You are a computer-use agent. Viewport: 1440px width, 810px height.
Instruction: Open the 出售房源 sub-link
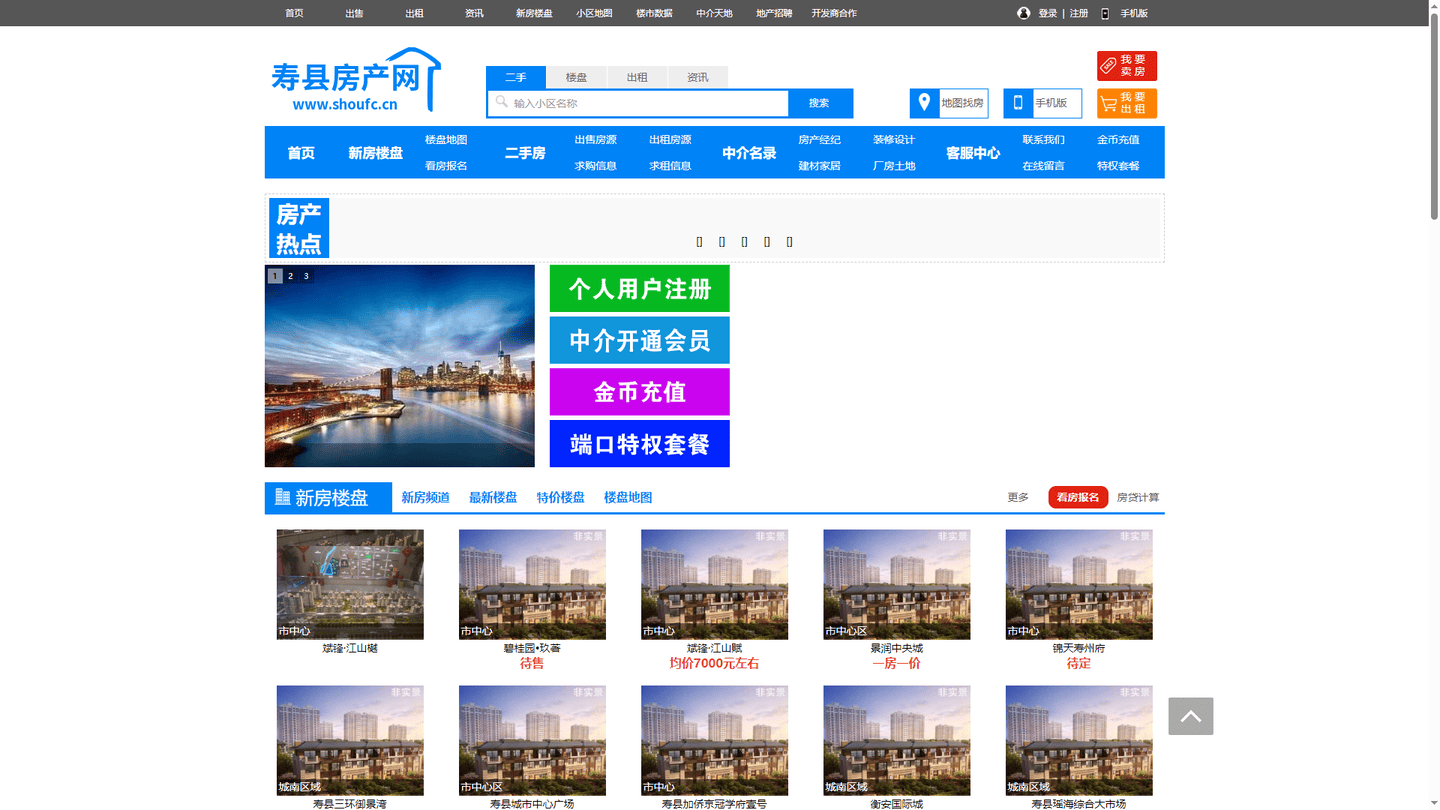coord(595,140)
